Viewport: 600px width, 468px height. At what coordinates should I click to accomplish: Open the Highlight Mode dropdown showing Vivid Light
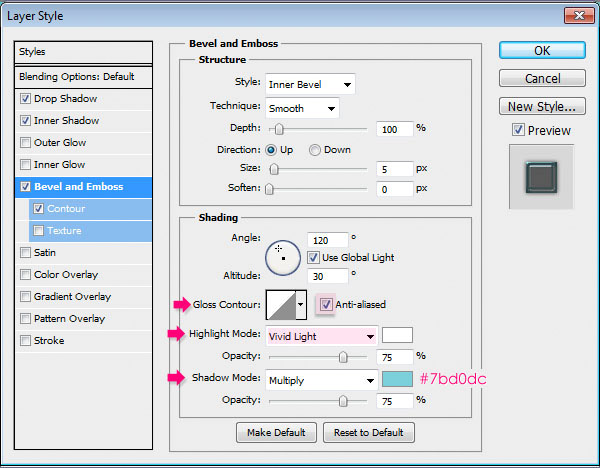[321, 336]
